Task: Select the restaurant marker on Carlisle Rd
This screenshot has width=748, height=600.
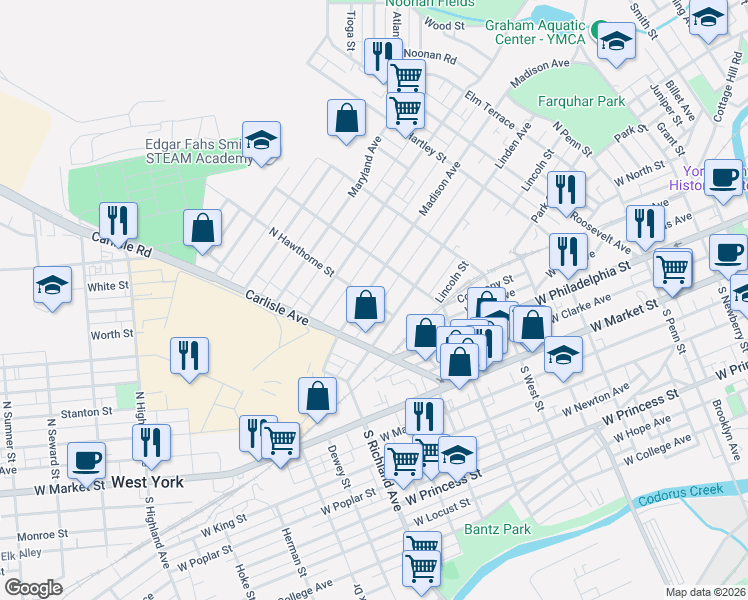Action: pyautogui.click(x=118, y=221)
